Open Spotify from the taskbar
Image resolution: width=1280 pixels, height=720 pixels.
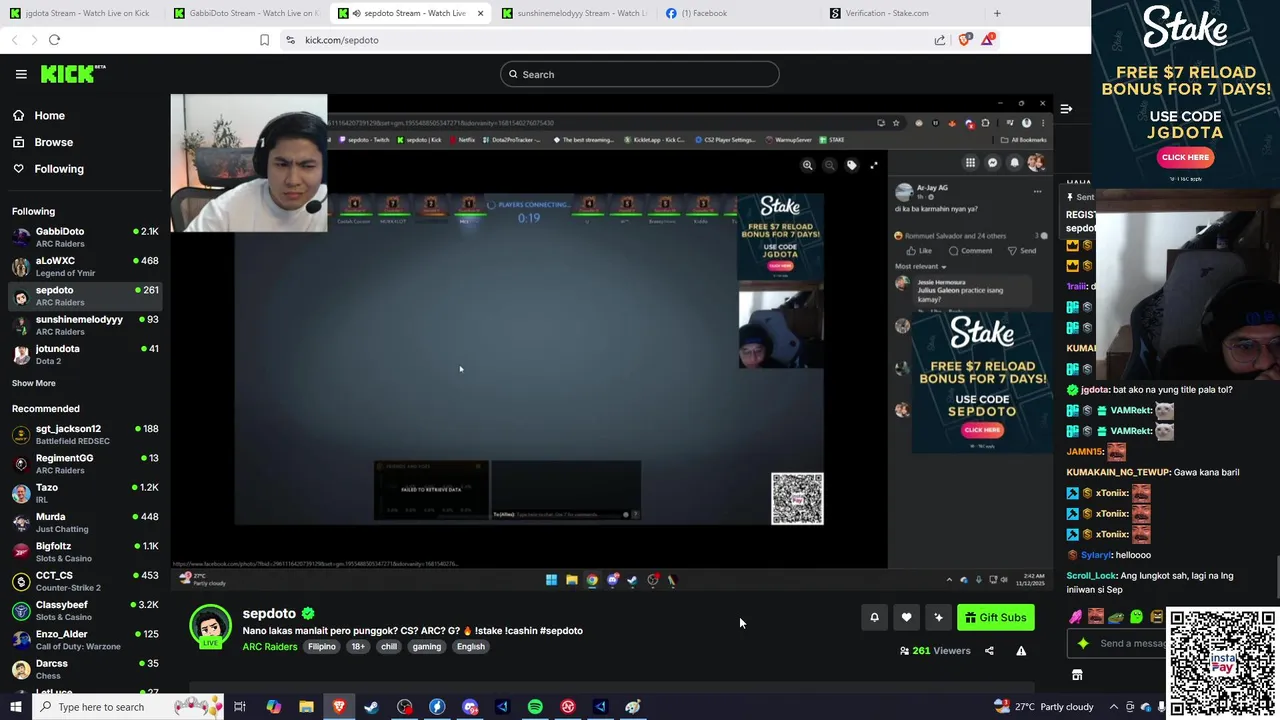coord(535,707)
